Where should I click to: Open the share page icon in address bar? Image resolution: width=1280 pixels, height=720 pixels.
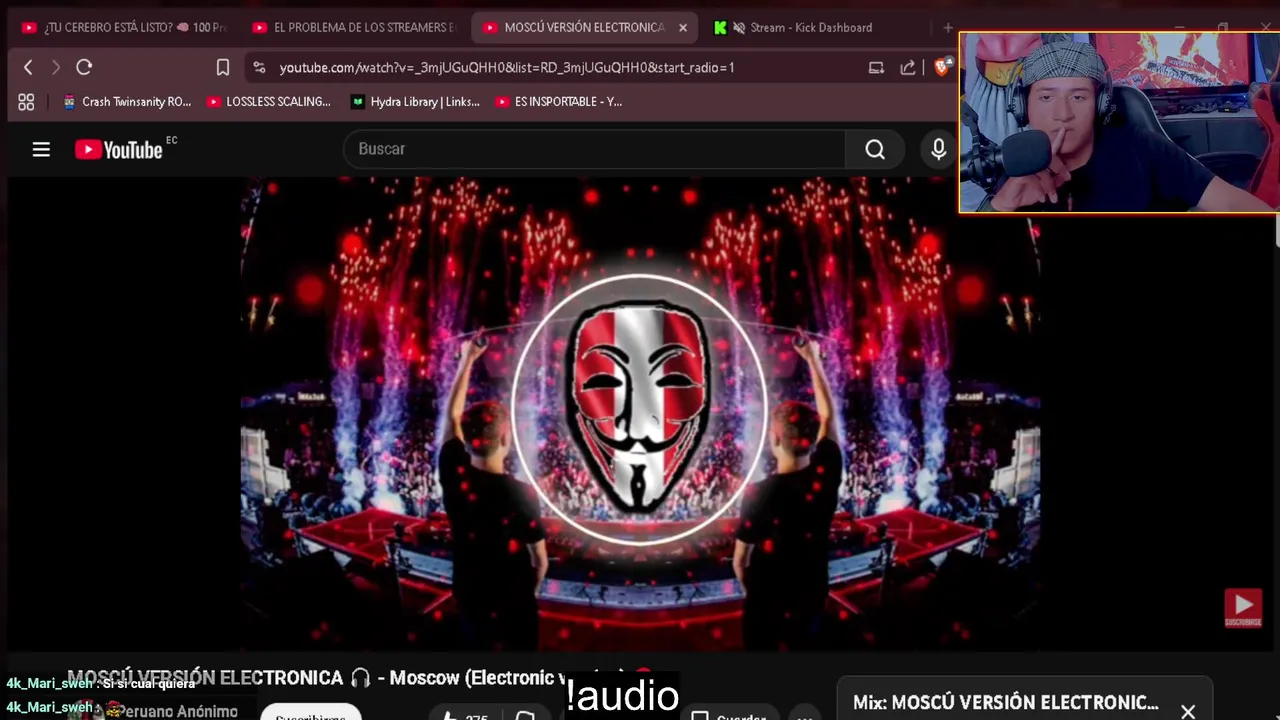click(907, 67)
